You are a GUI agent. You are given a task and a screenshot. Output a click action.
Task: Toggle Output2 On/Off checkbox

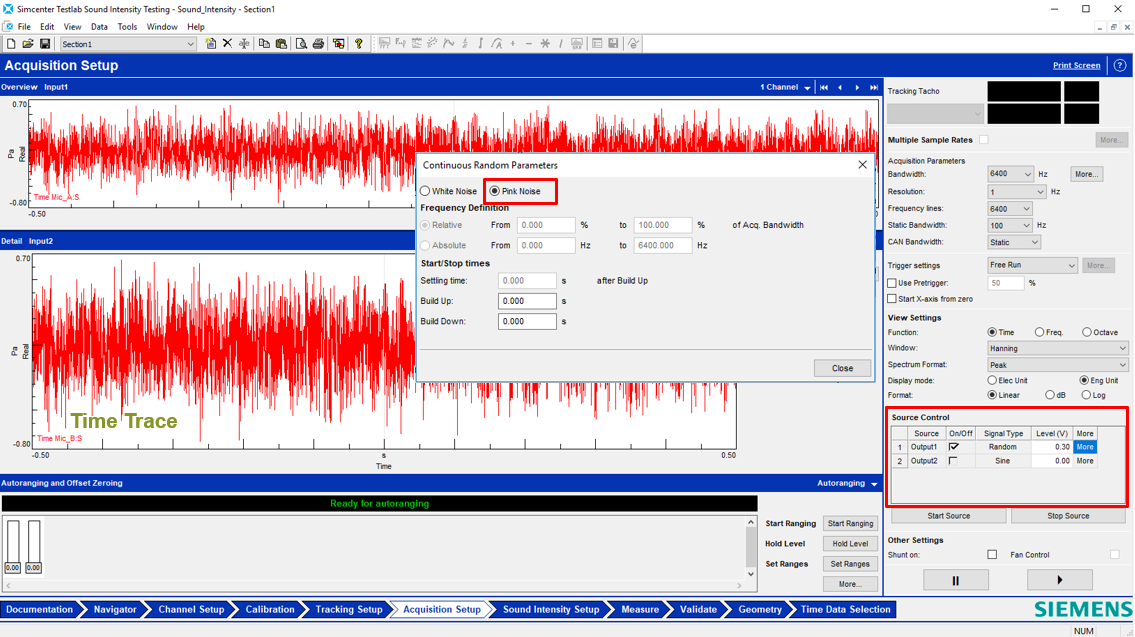pos(953,460)
